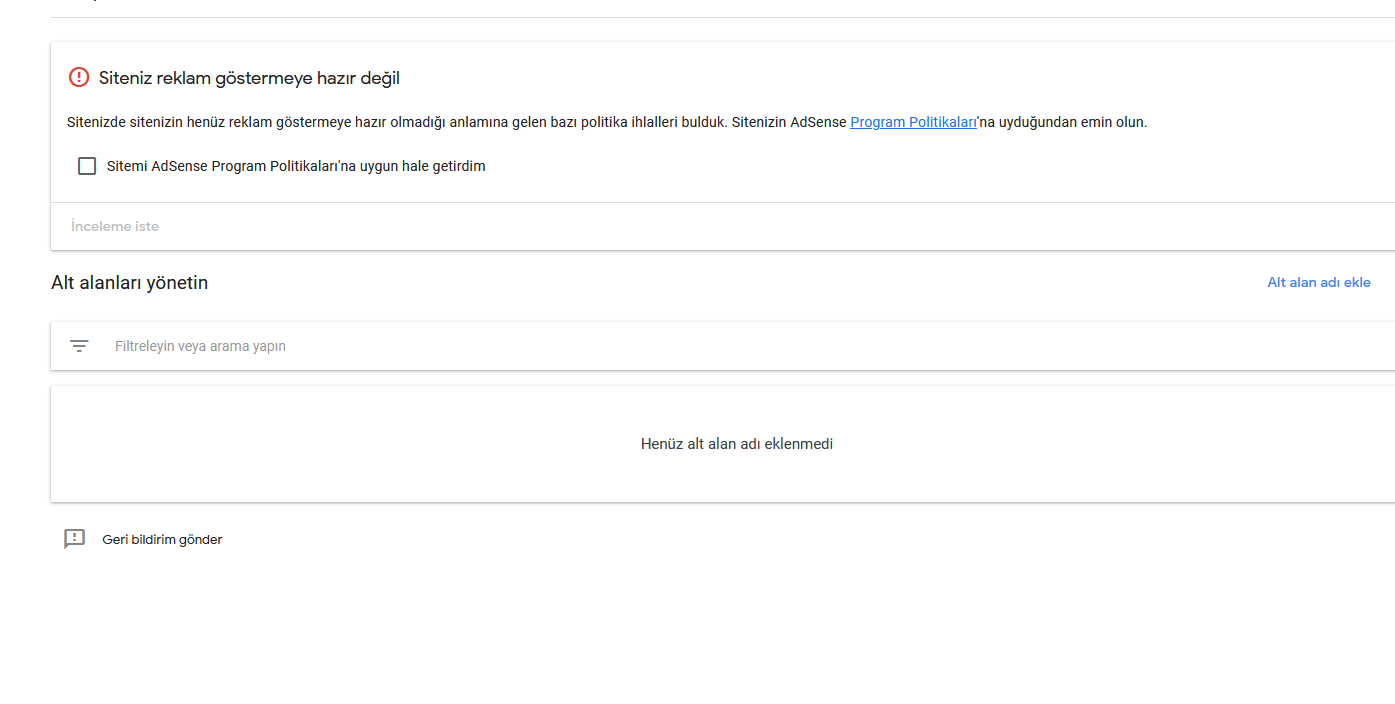Click the 'Sitemi AdSense Program Politikaları'na uygun' label
Screen dimensions: 1395x704
click(x=296, y=166)
